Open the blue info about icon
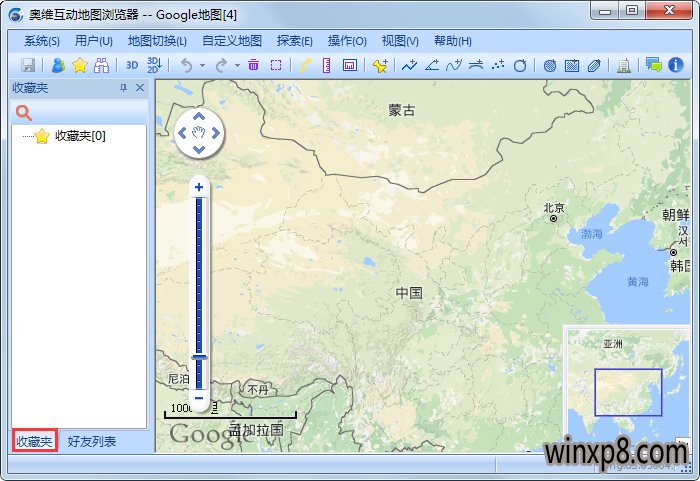 (676, 65)
